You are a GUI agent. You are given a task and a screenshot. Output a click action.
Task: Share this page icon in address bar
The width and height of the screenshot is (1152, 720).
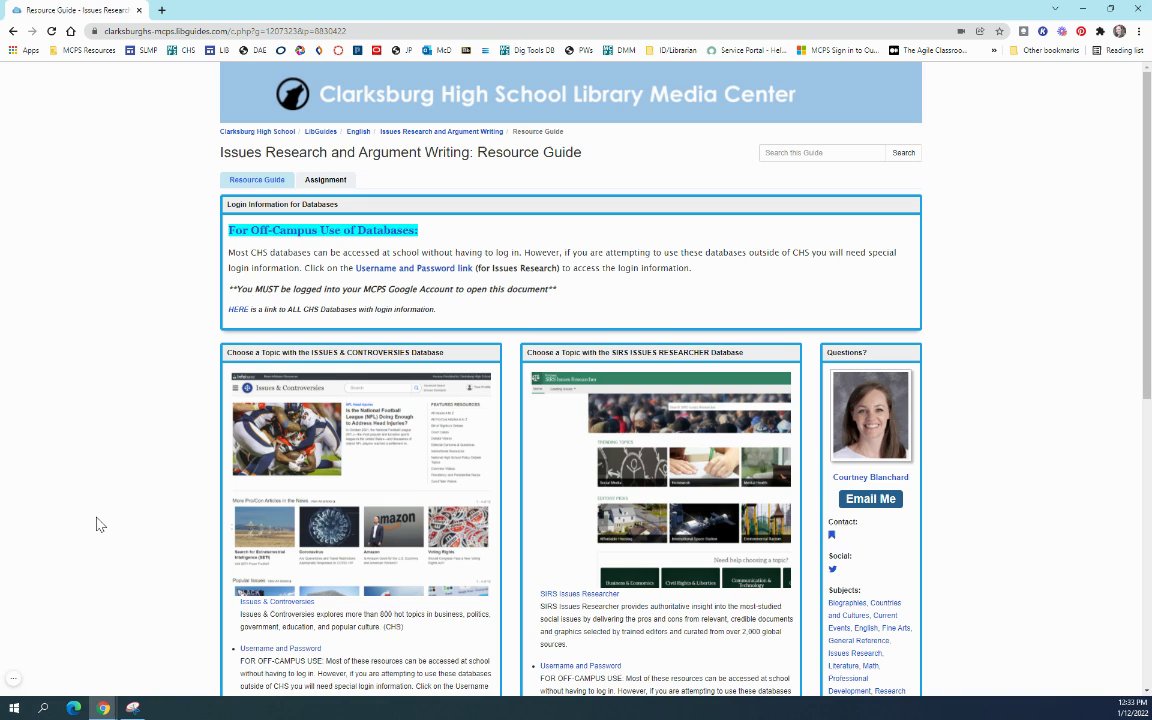(x=980, y=31)
